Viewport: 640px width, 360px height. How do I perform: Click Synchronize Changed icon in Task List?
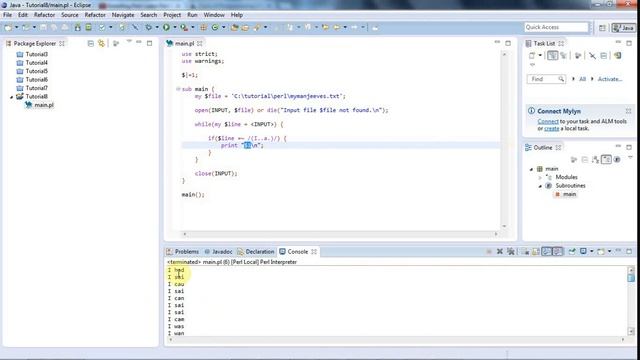coord(618,56)
